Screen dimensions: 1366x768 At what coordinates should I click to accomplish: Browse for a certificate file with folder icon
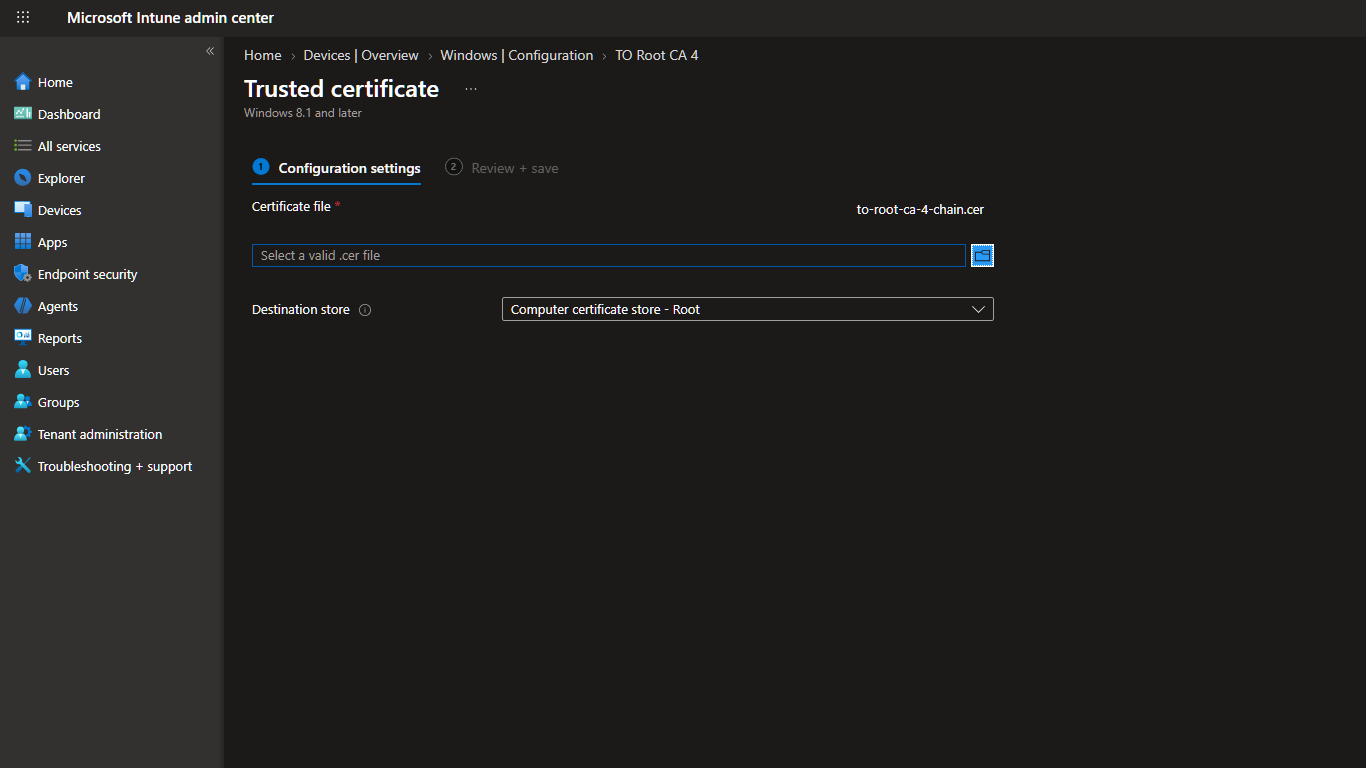pos(982,256)
